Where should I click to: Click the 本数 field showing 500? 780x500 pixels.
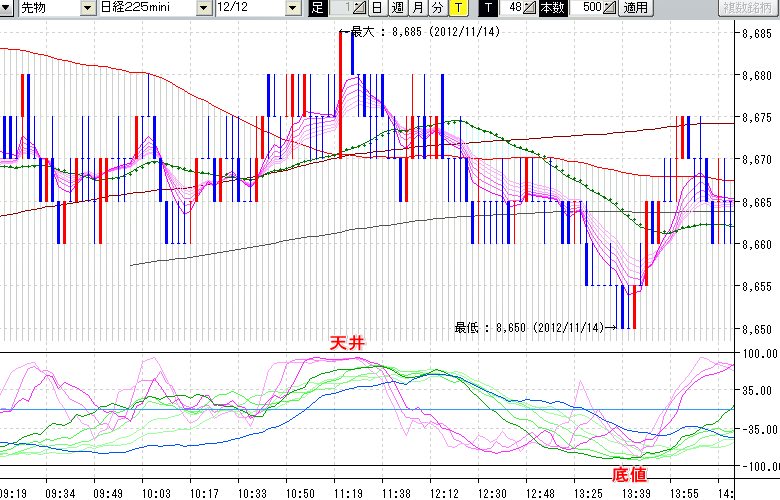(589, 8)
